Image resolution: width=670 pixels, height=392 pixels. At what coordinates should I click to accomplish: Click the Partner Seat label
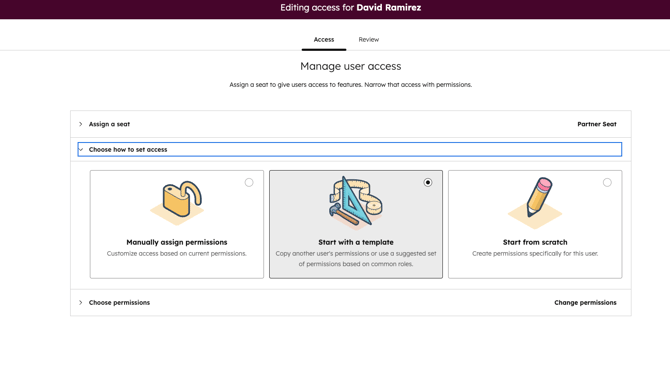tap(597, 124)
